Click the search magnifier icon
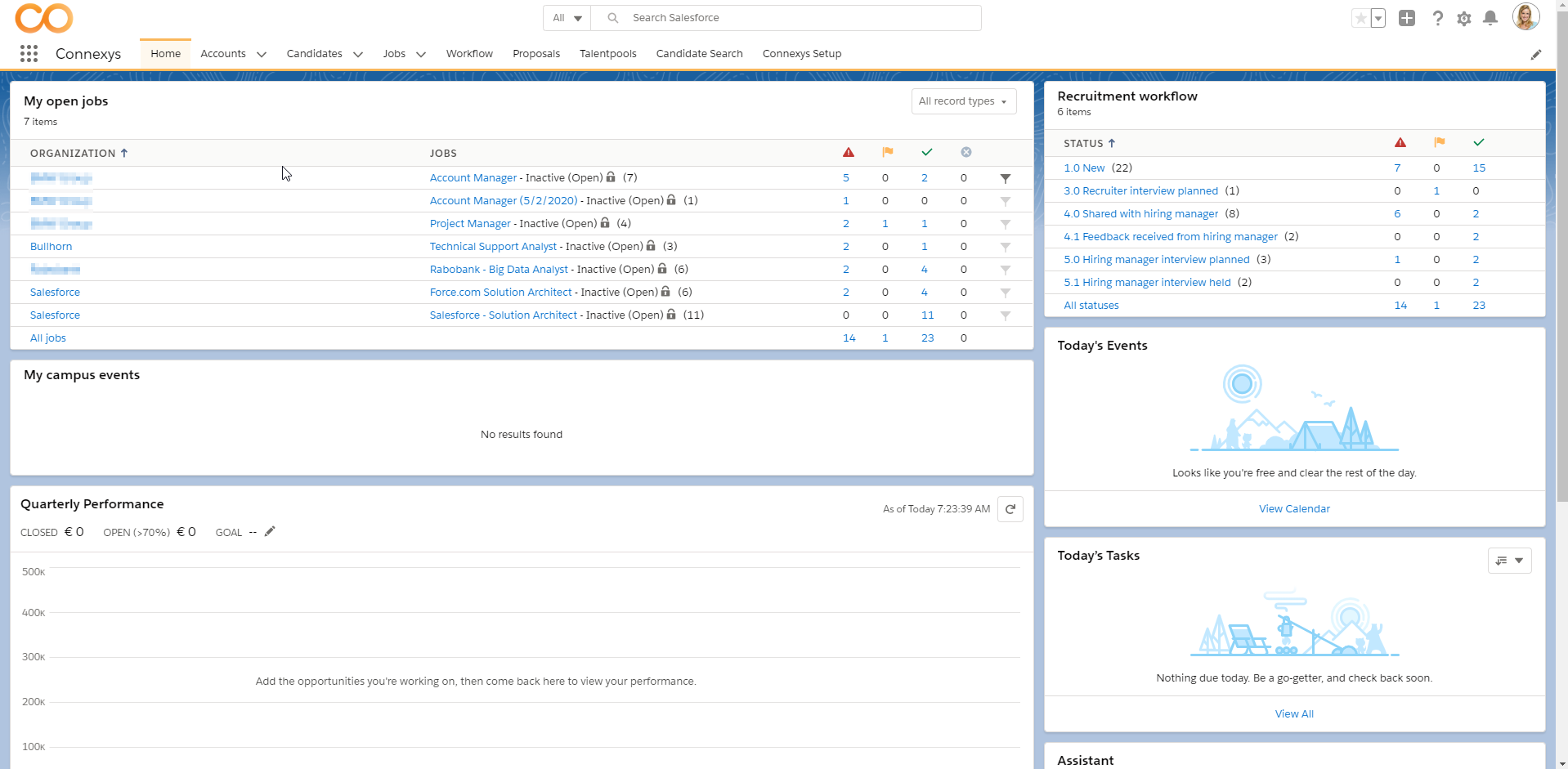The image size is (1568, 769). click(612, 18)
